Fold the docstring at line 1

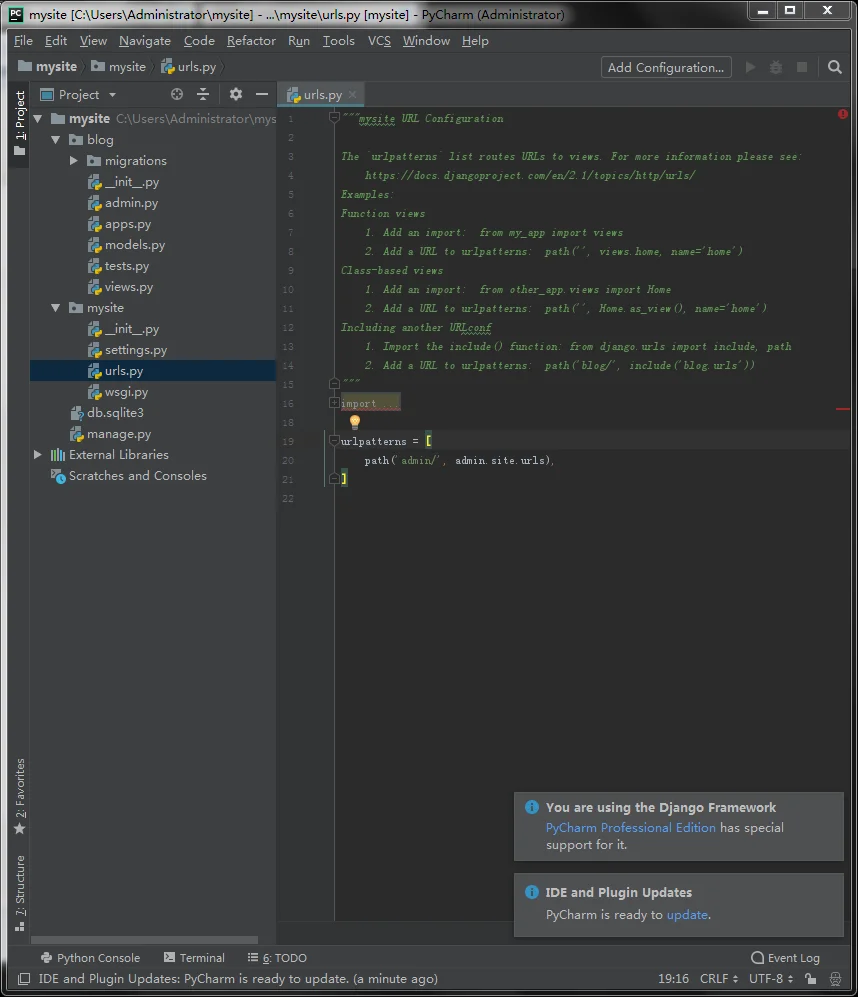point(334,117)
